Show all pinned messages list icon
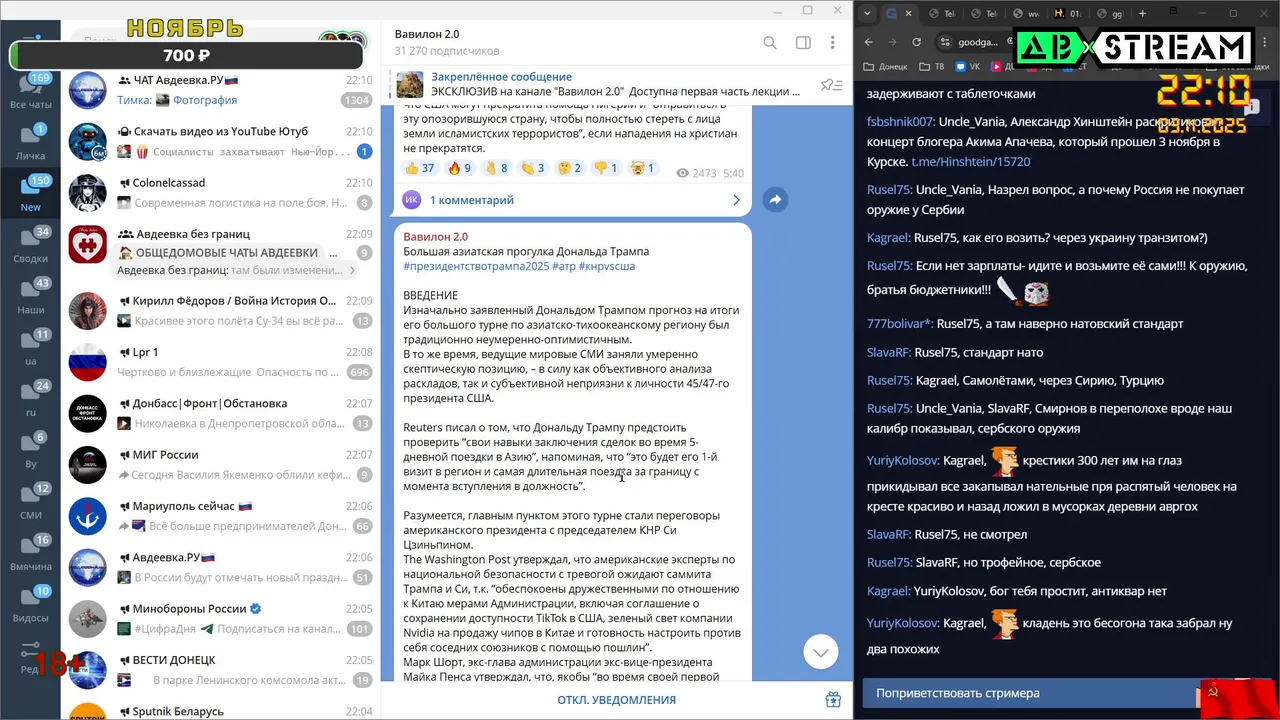 point(831,85)
